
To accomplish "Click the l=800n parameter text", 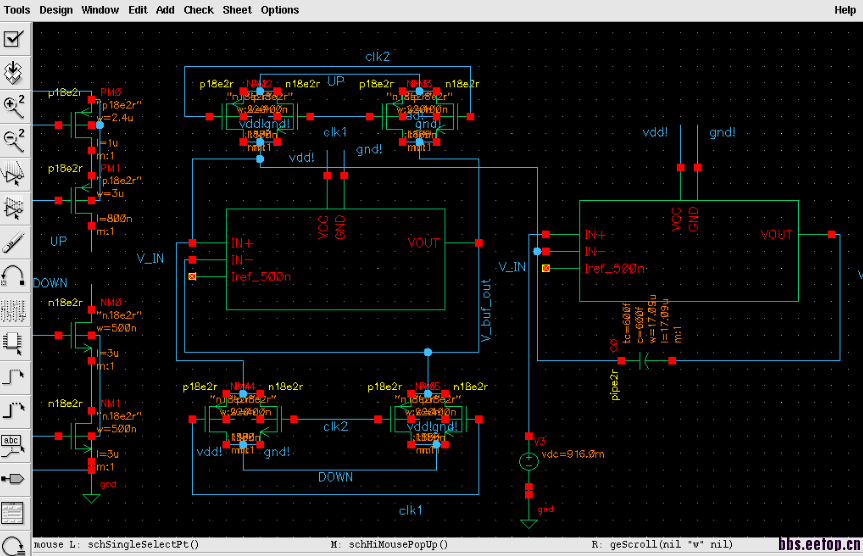I will (x=114, y=219).
